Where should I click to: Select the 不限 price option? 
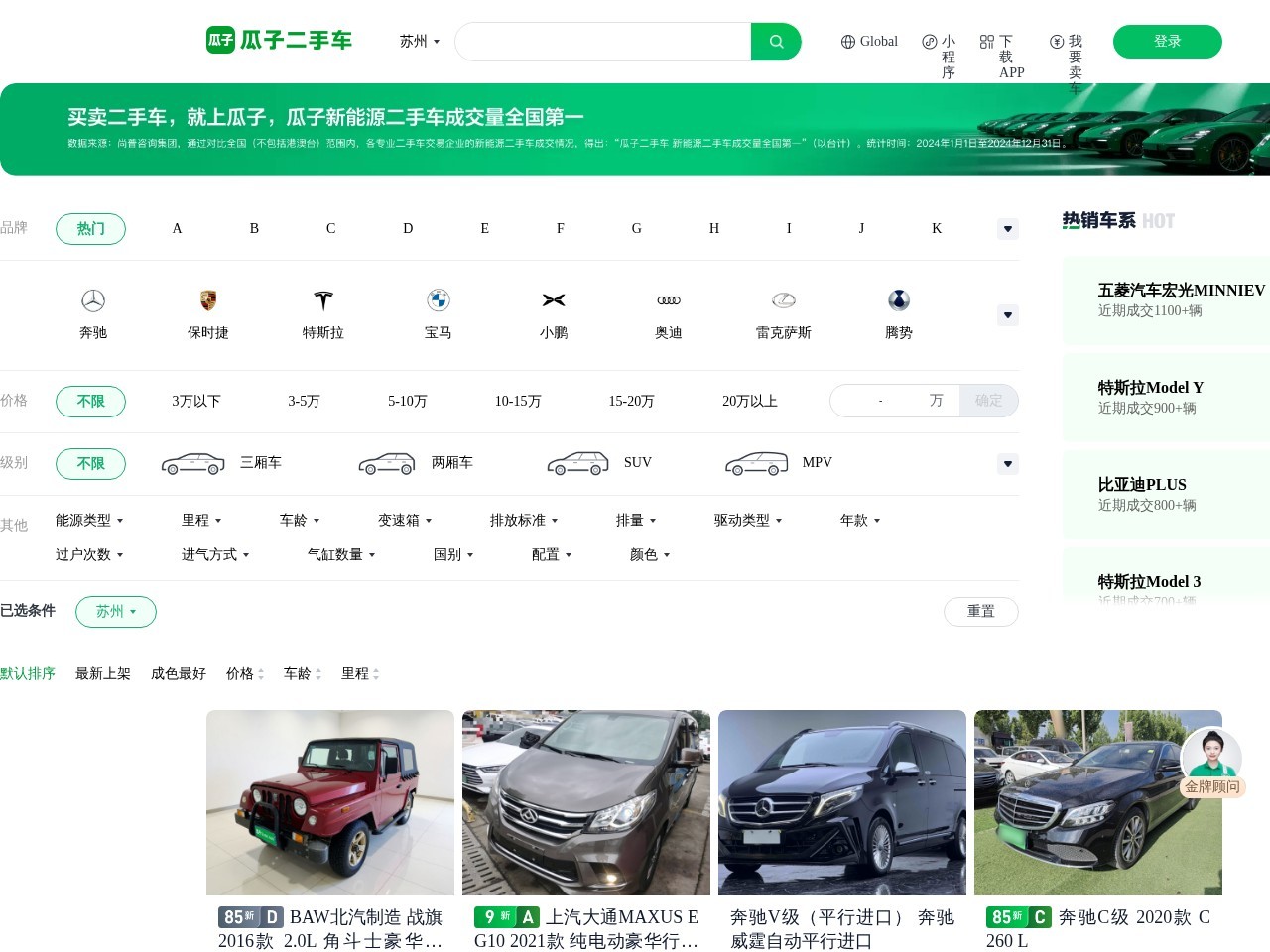pyautogui.click(x=90, y=402)
